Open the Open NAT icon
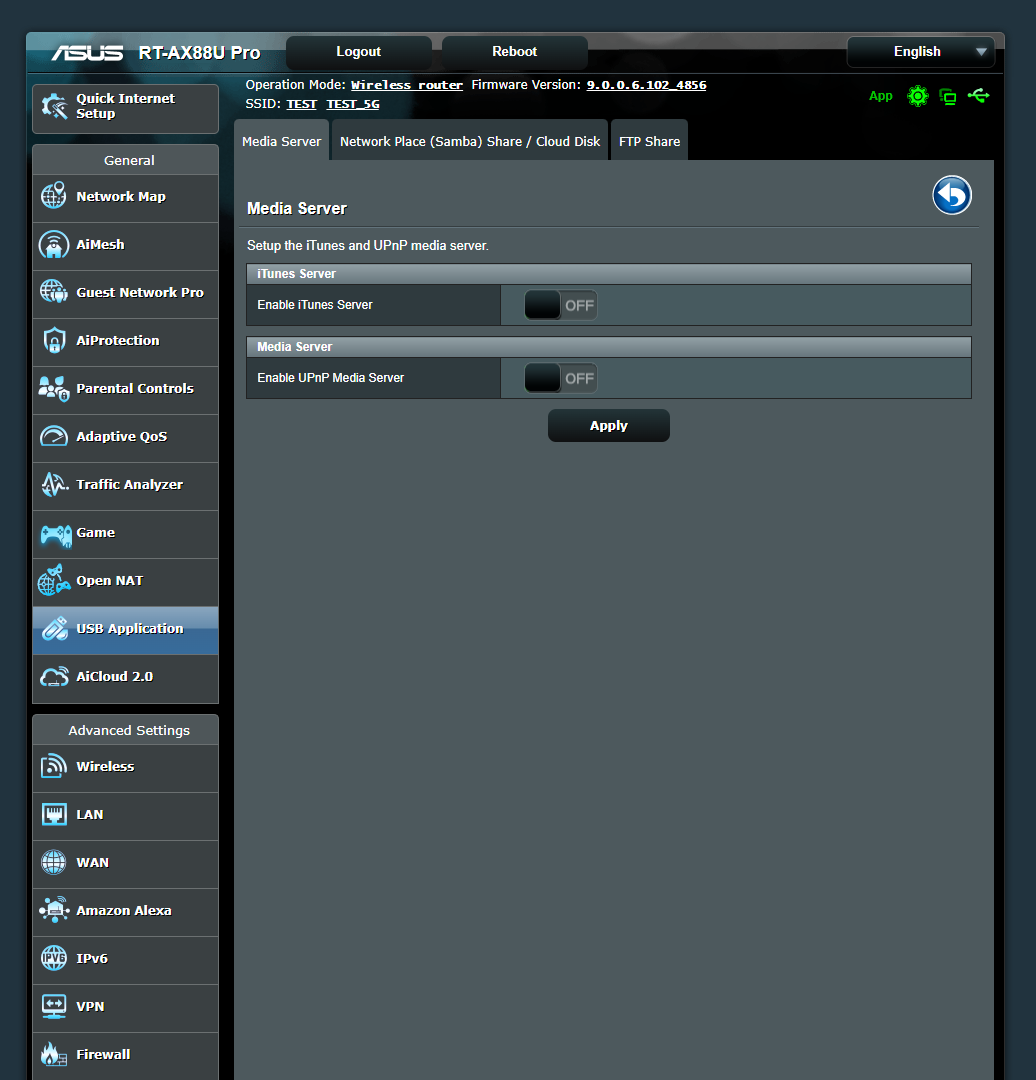Viewport: 1036px width, 1080px height. point(54,581)
